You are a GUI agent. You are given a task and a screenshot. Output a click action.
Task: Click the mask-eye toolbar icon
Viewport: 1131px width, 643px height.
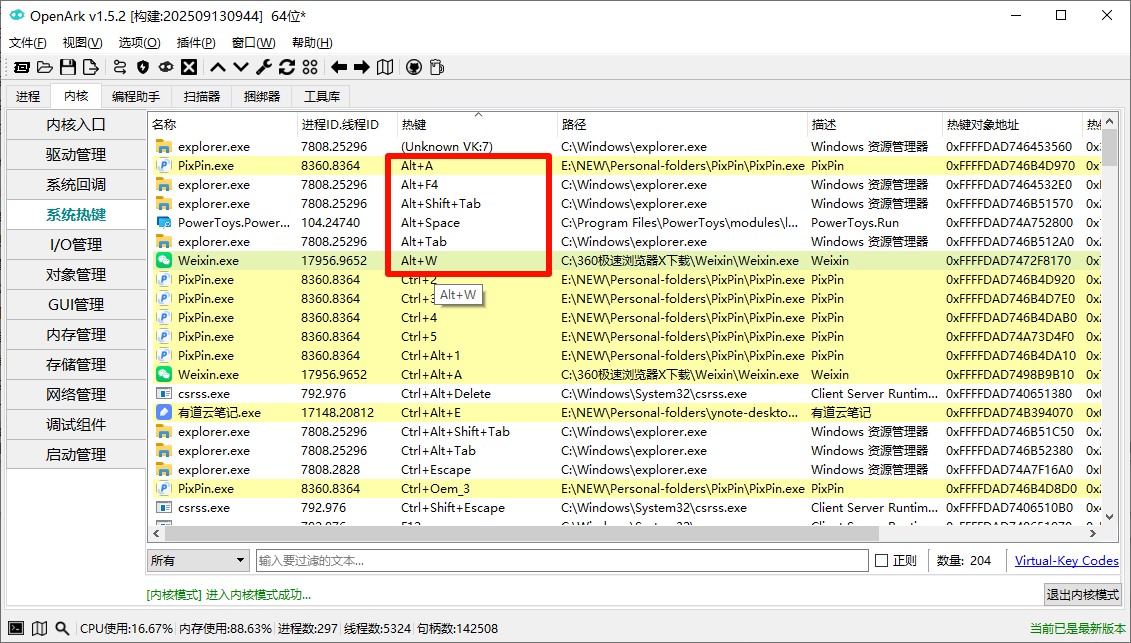pos(166,68)
